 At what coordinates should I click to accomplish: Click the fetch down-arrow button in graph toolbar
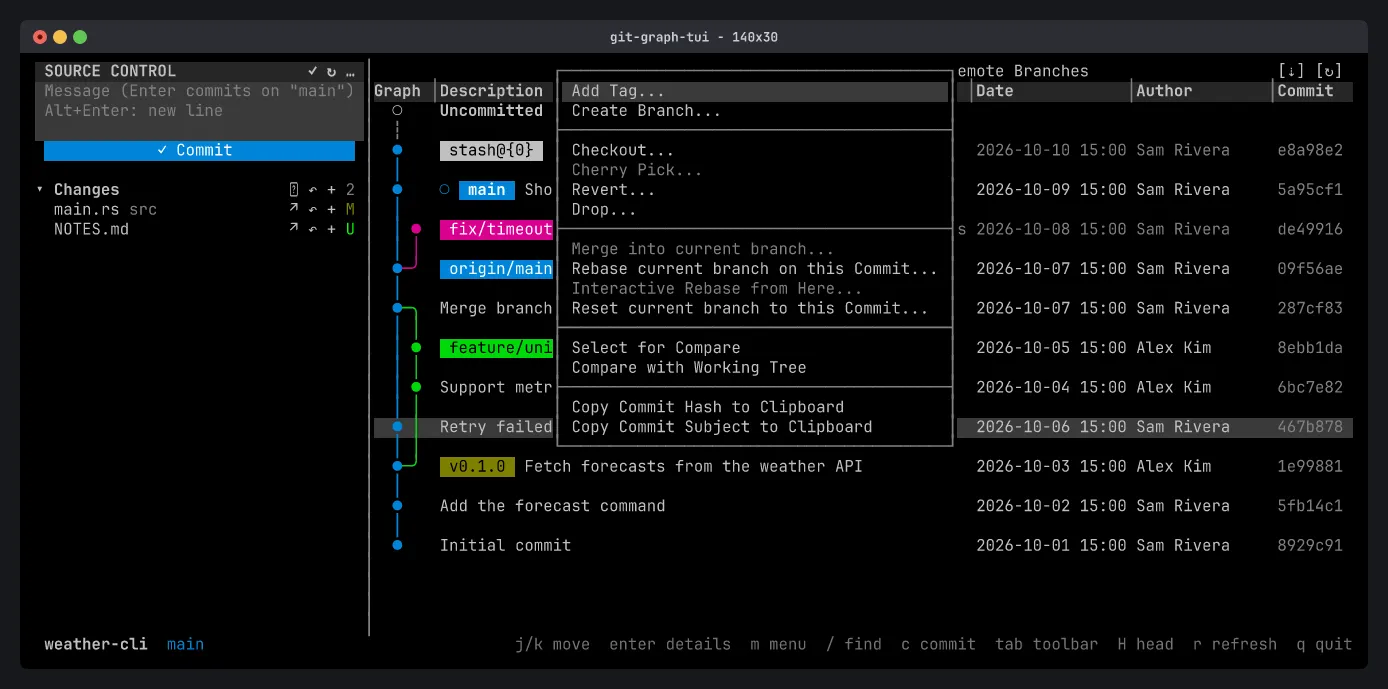coord(1291,71)
